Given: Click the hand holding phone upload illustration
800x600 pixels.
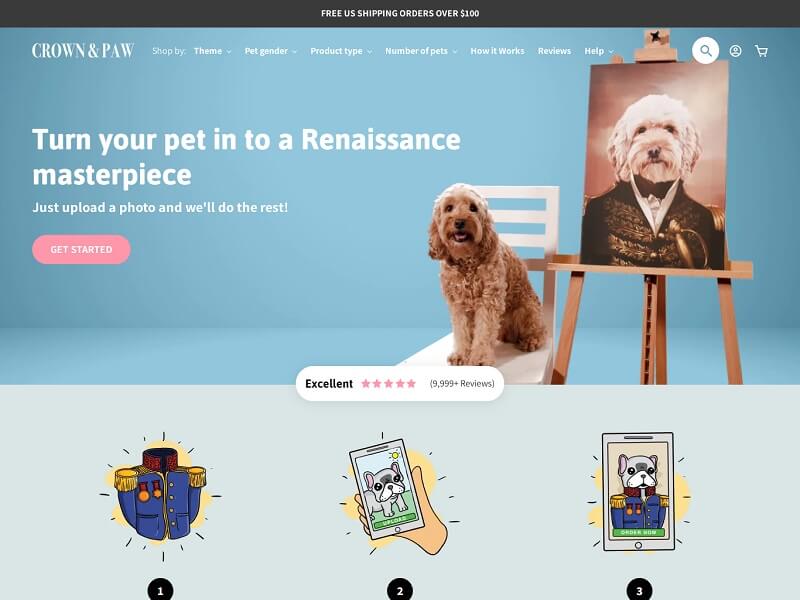Looking at the screenshot, I should click(398, 494).
